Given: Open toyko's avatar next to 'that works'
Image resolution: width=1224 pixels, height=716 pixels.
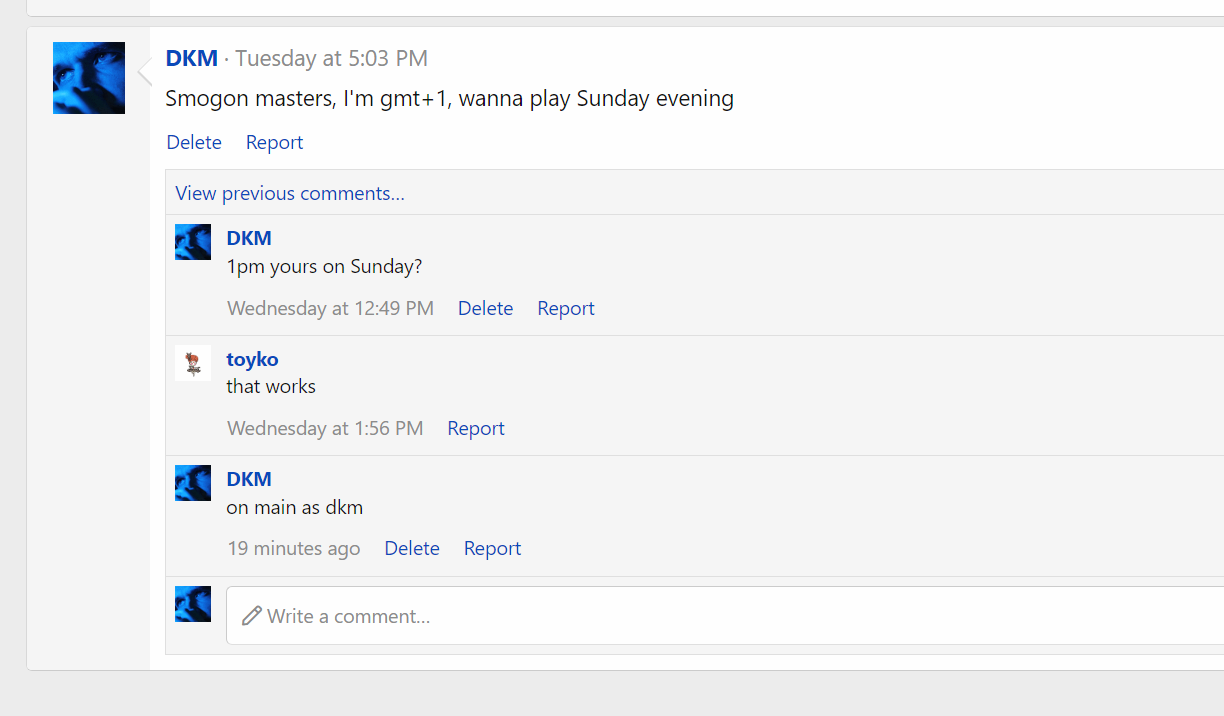Looking at the screenshot, I should point(193,363).
